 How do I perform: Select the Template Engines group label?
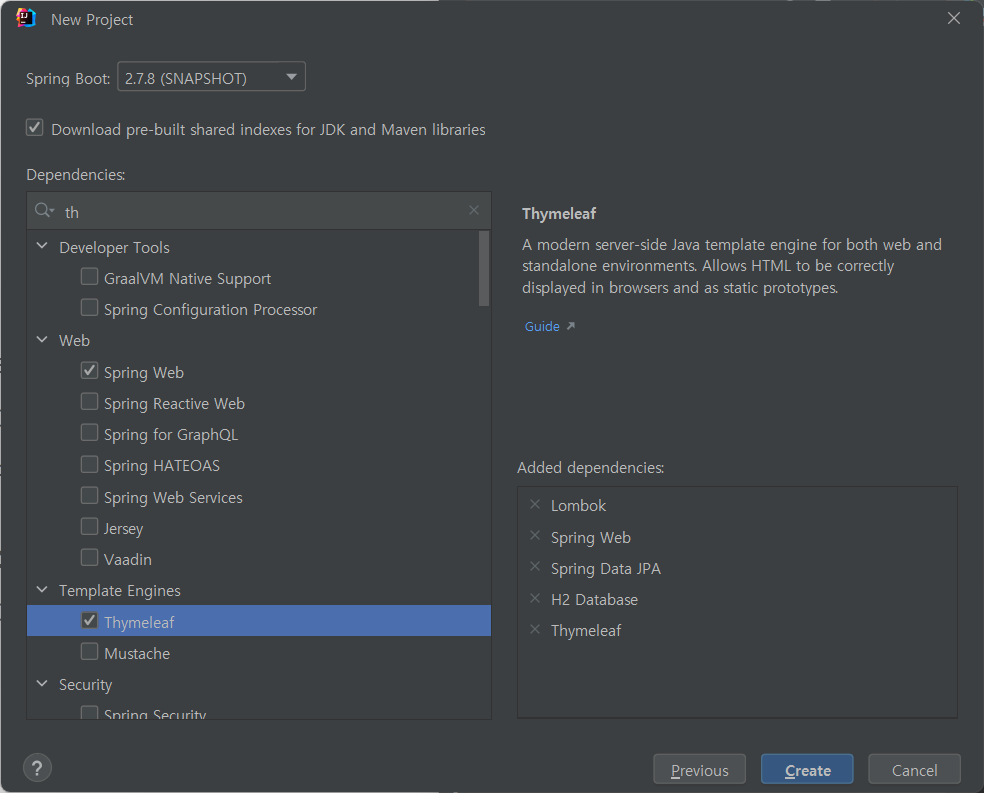(x=119, y=591)
